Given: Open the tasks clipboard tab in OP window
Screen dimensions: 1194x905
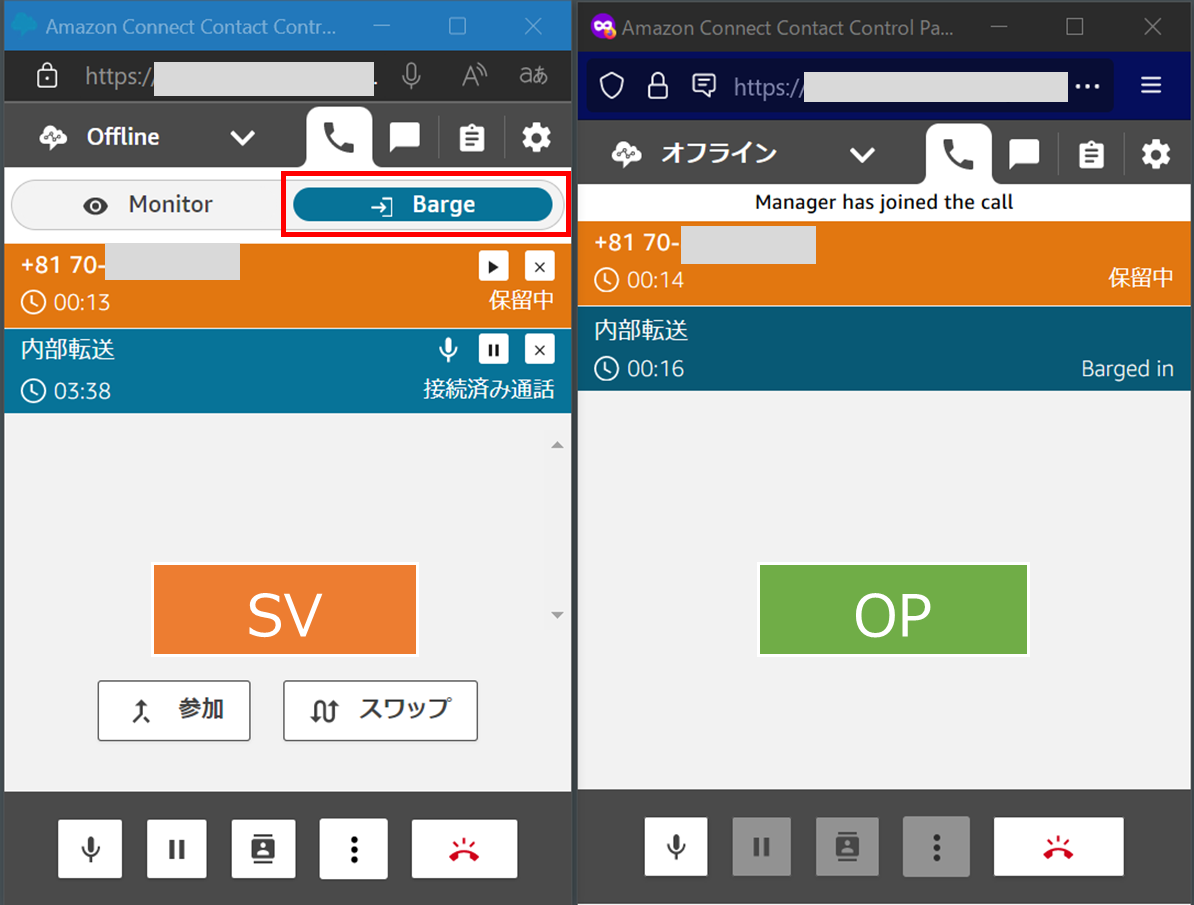Looking at the screenshot, I should click(1091, 155).
